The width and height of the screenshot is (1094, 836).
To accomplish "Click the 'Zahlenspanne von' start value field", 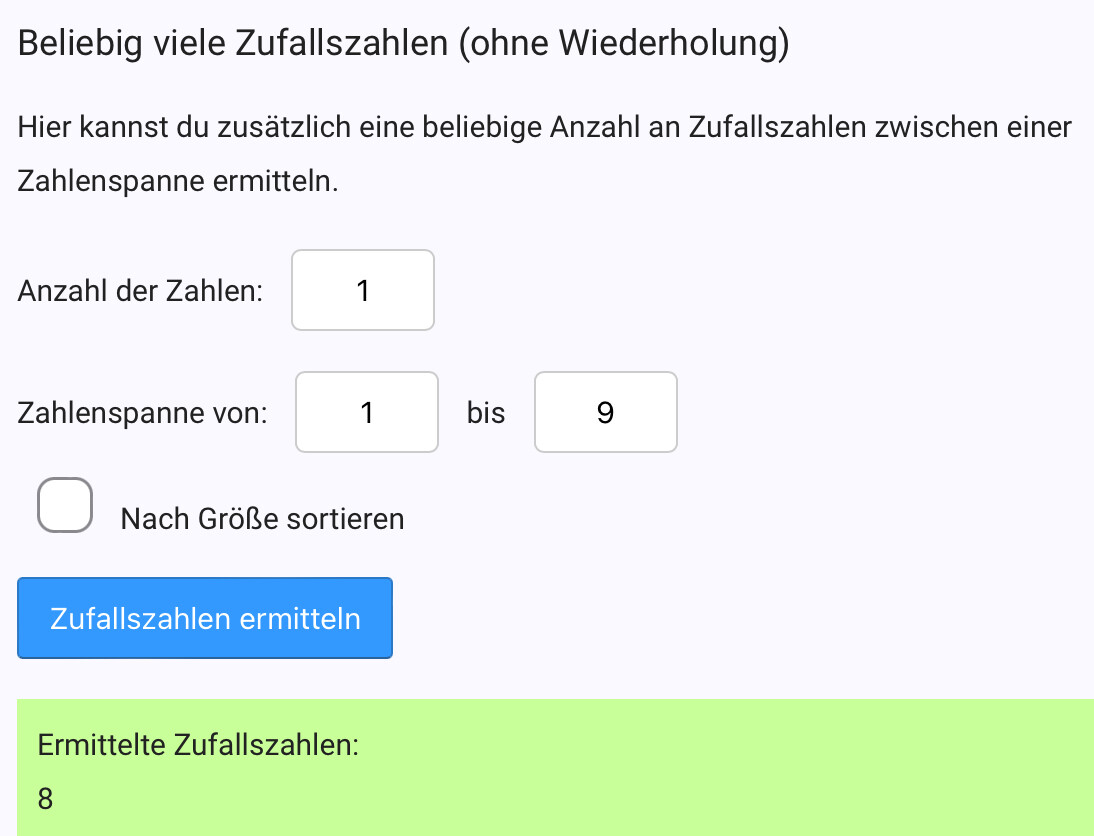I will (367, 413).
